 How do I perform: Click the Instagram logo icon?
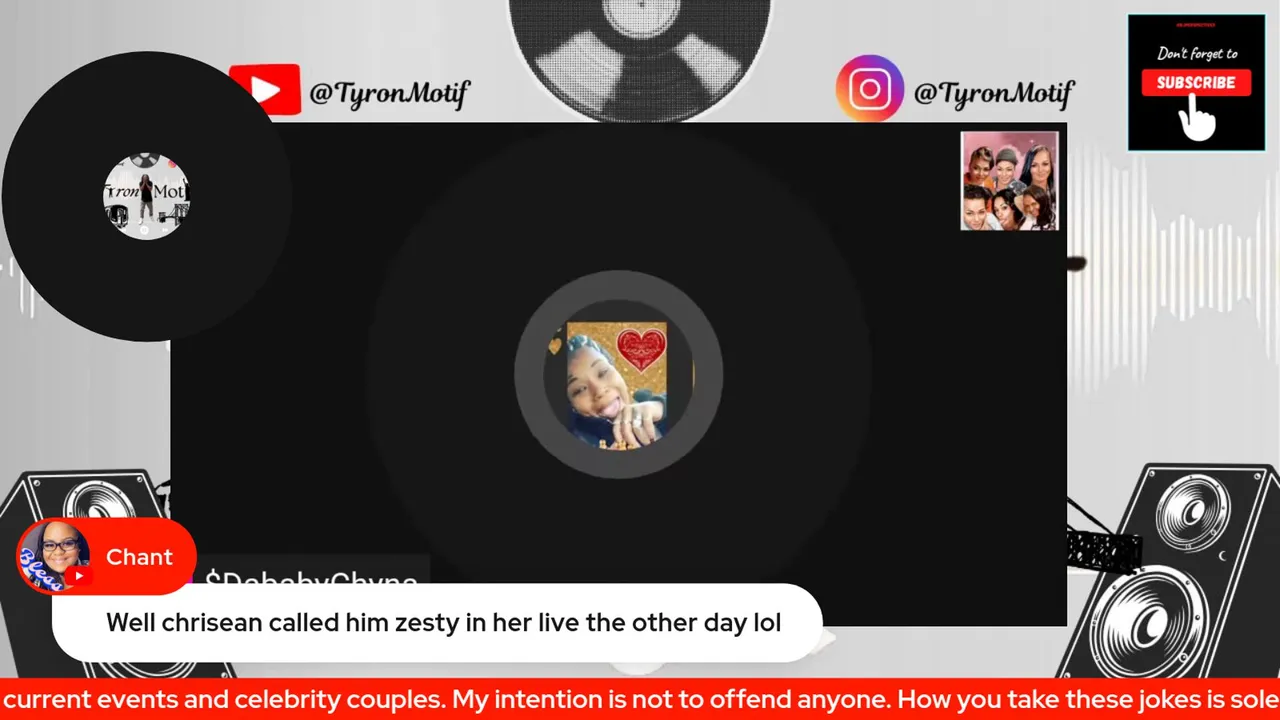(x=869, y=90)
